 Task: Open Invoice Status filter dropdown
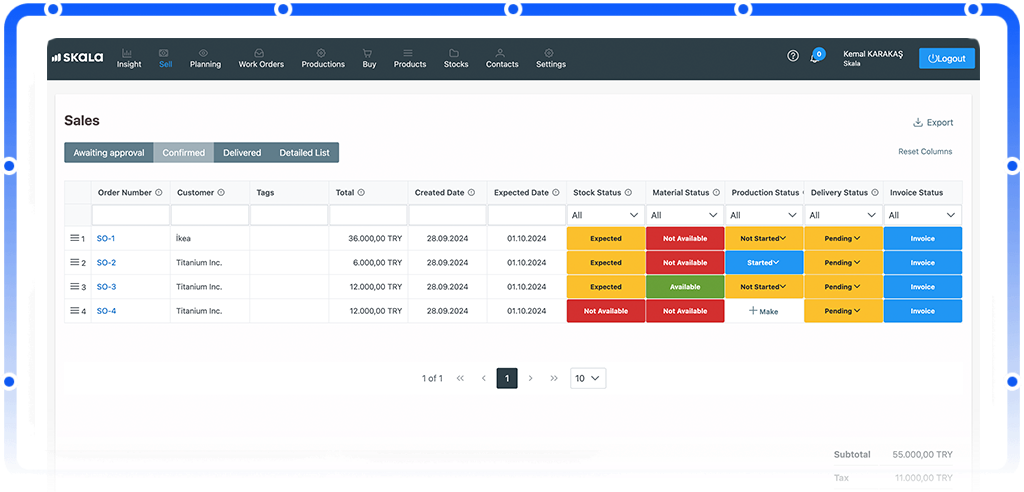(x=922, y=215)
